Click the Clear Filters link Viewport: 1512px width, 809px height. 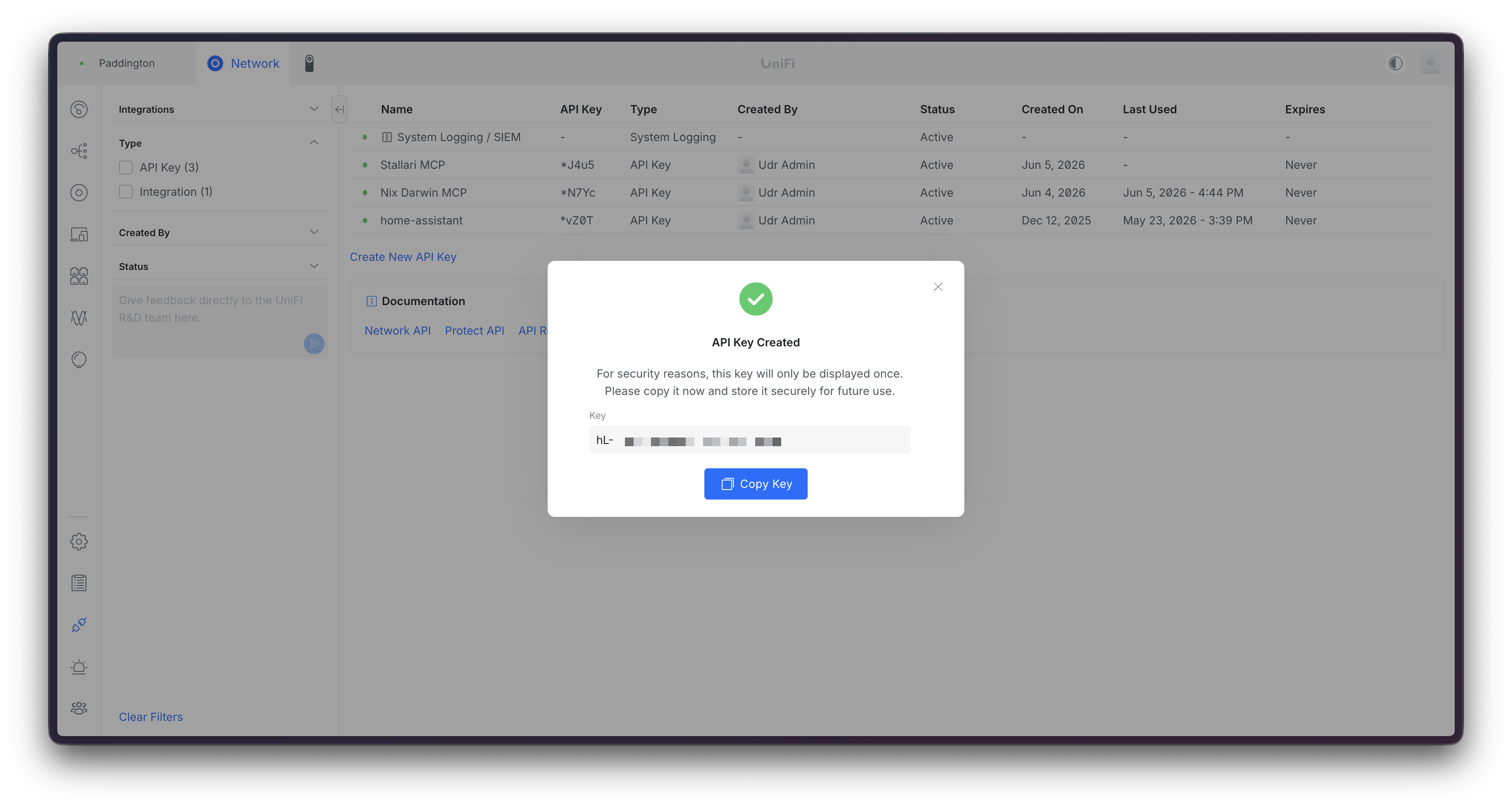point(151,717)
